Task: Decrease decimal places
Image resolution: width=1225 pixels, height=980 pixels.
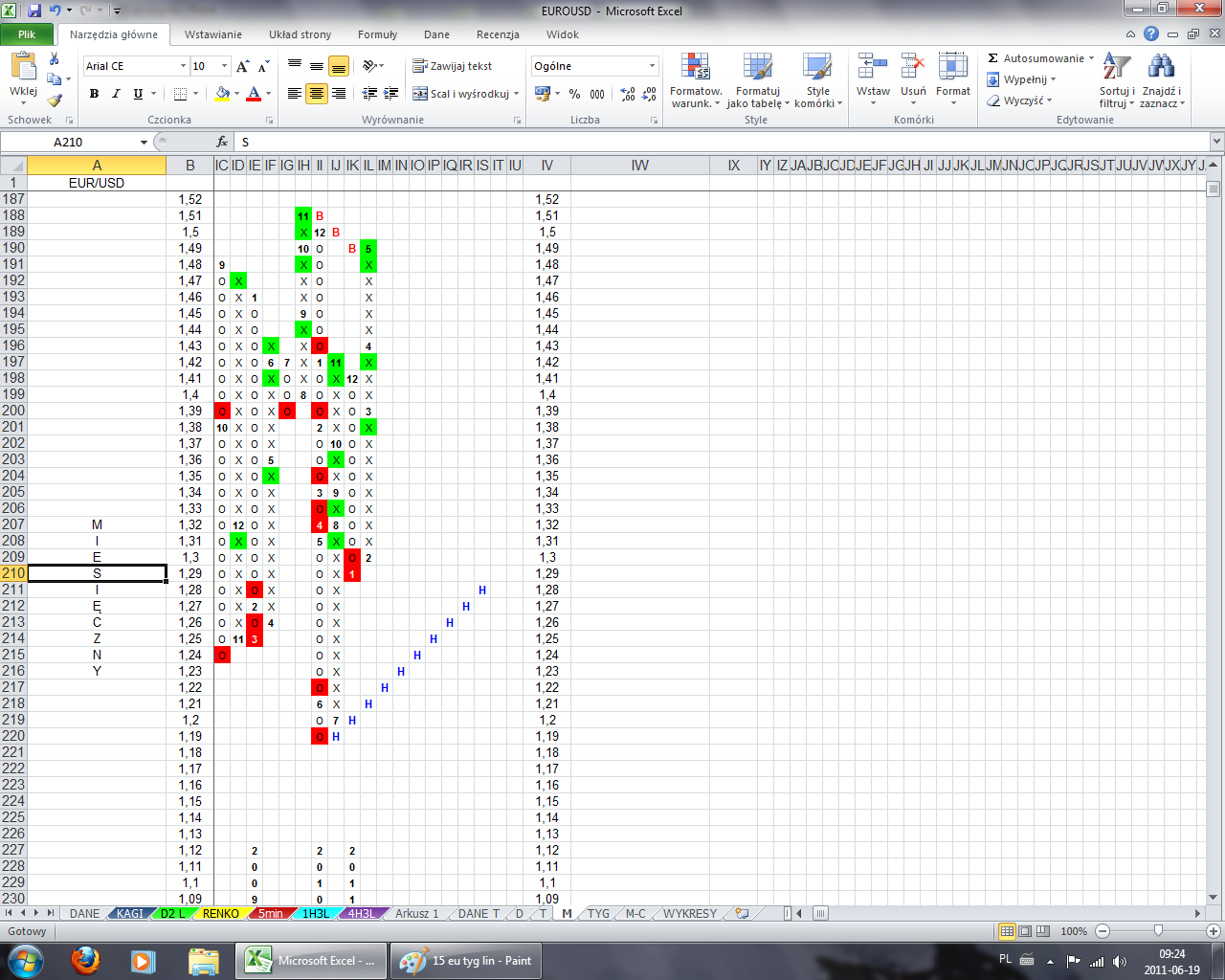Action: click(650, 94)
